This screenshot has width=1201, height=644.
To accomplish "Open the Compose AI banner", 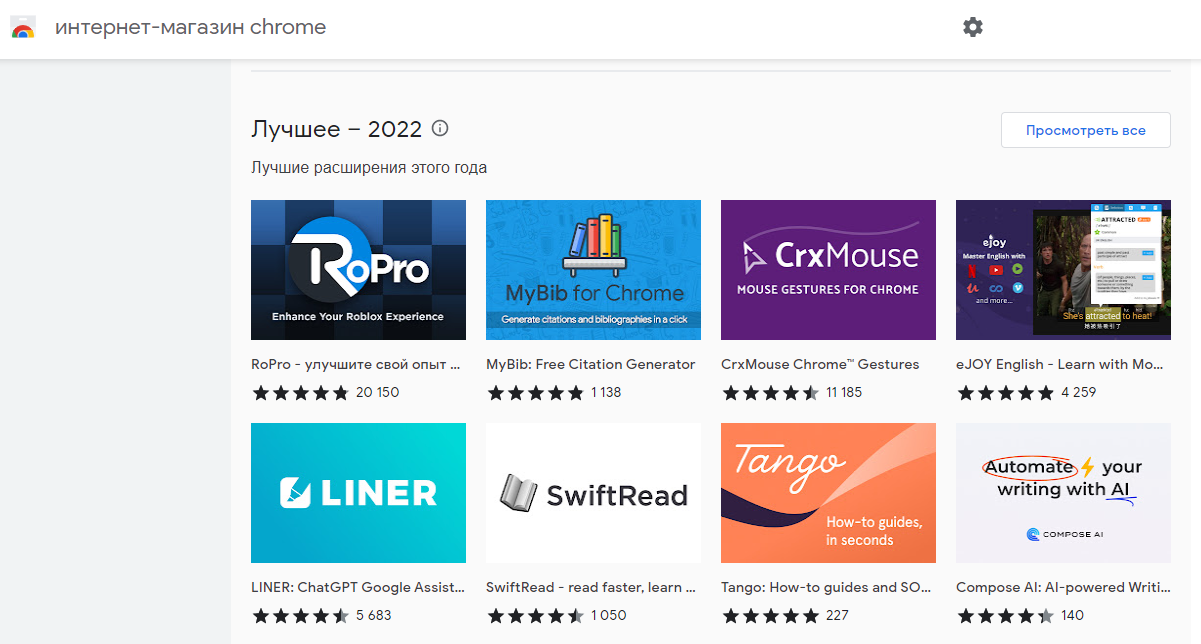I will (x=1063, y=493).
